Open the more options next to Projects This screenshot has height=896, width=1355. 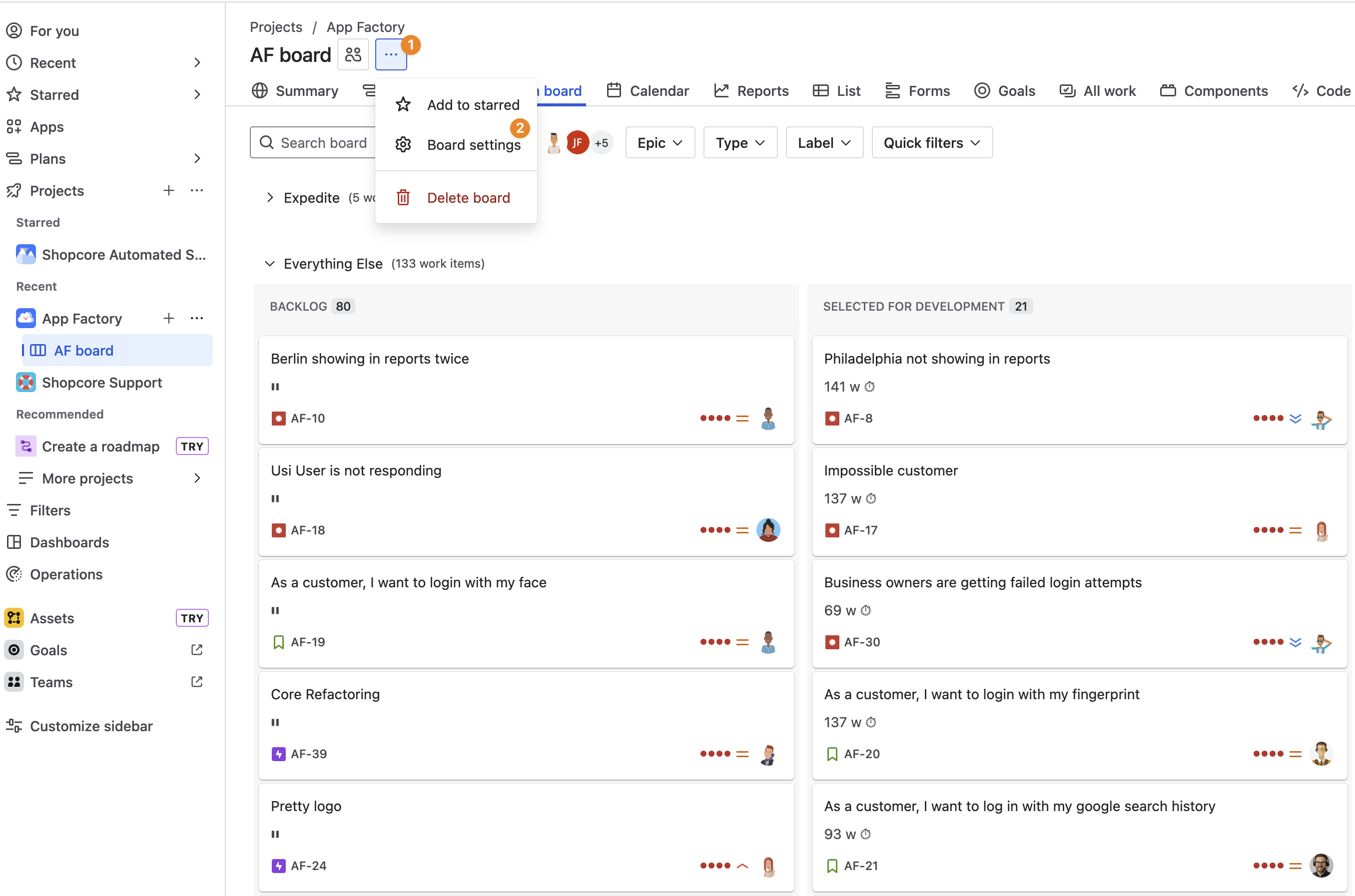coord(197,190)
